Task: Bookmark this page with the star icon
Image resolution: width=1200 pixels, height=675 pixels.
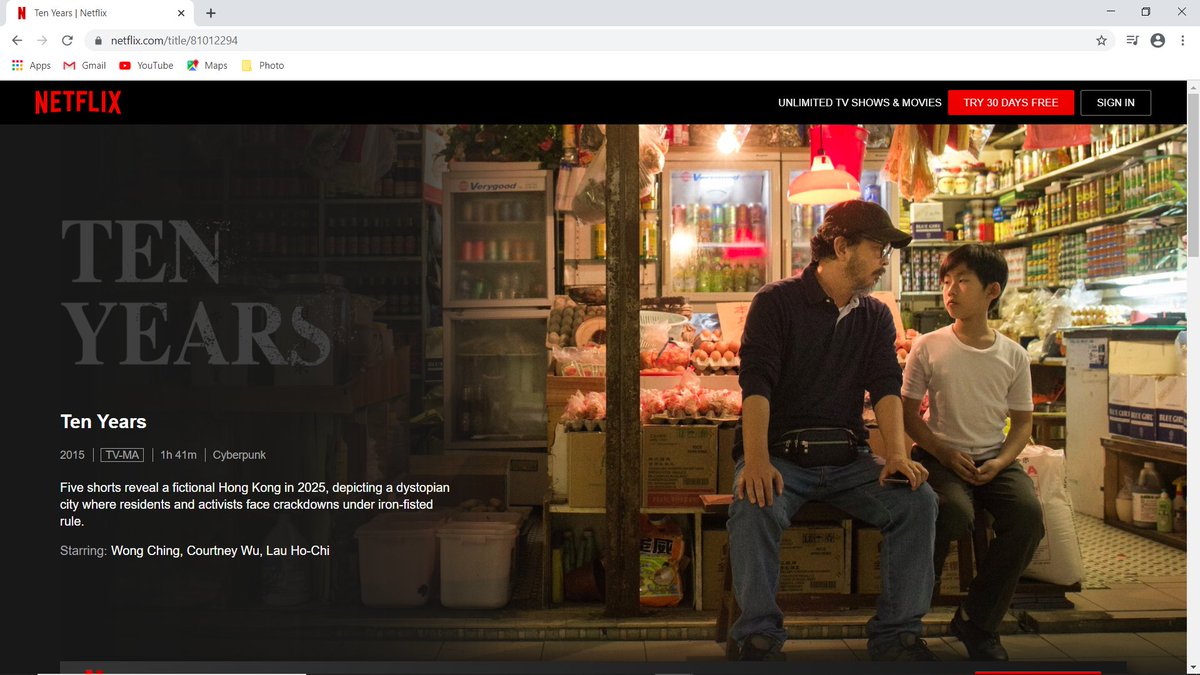Action: [x=1101, y=40]
